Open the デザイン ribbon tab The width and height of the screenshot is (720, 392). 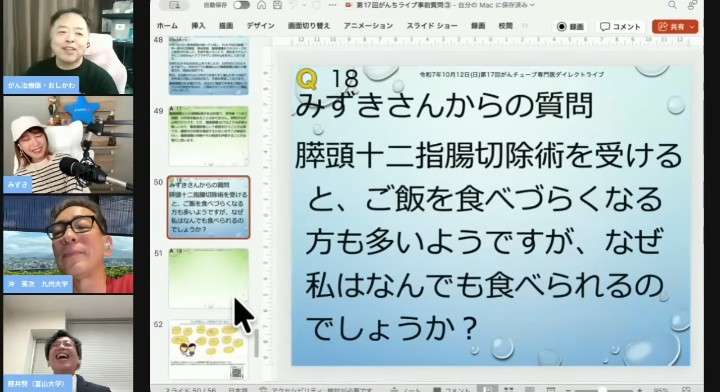[260, 26]
